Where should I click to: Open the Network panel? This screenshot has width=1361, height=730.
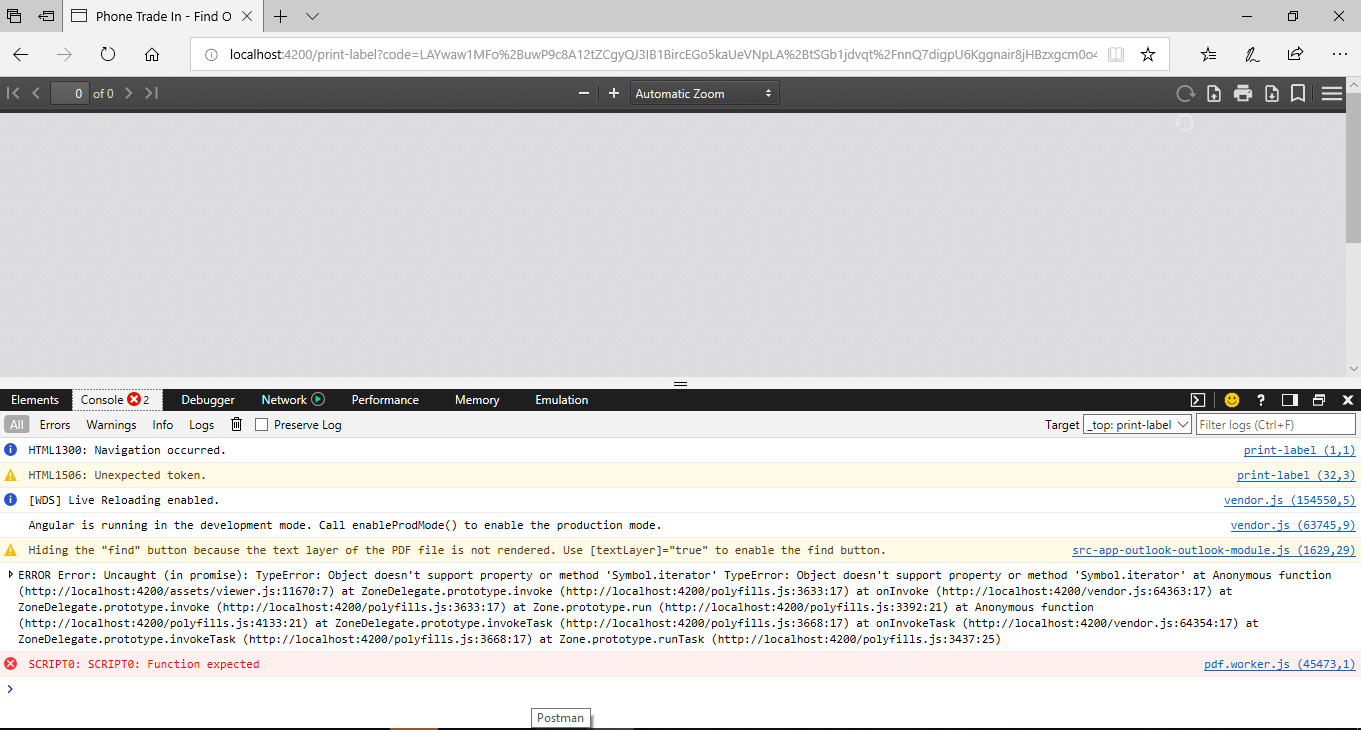click(x=285, y=399)
